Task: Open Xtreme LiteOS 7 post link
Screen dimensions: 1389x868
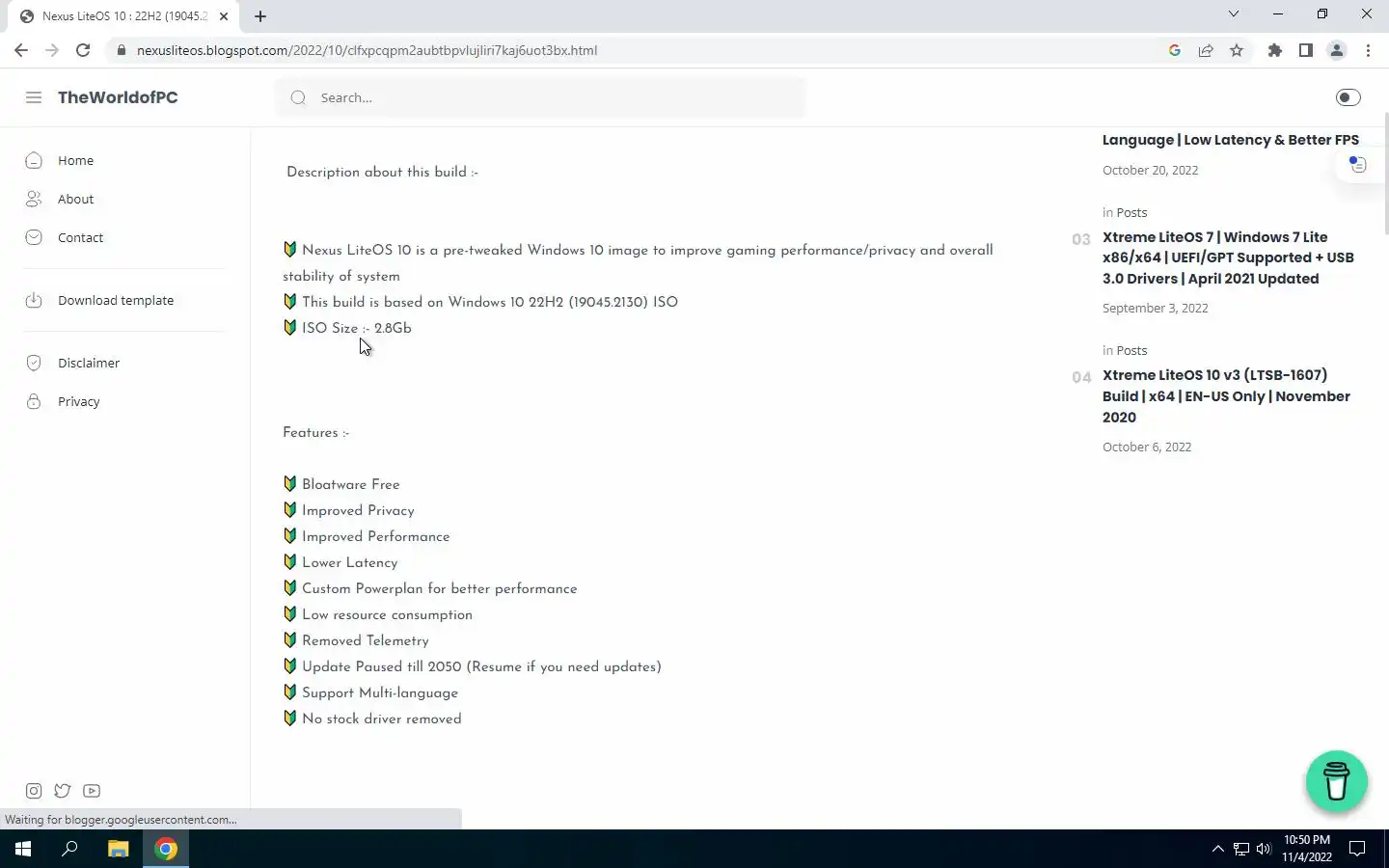Action: [x=1228, y=258]
